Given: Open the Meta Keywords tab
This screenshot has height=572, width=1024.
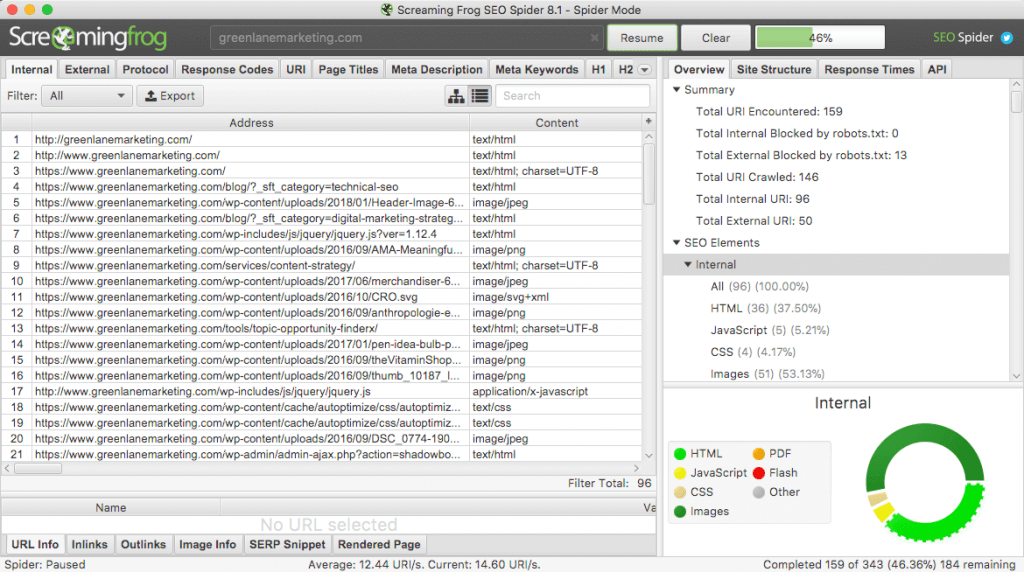Looking at the screenshot, I should pyautogui.click(x=537, y=69).
